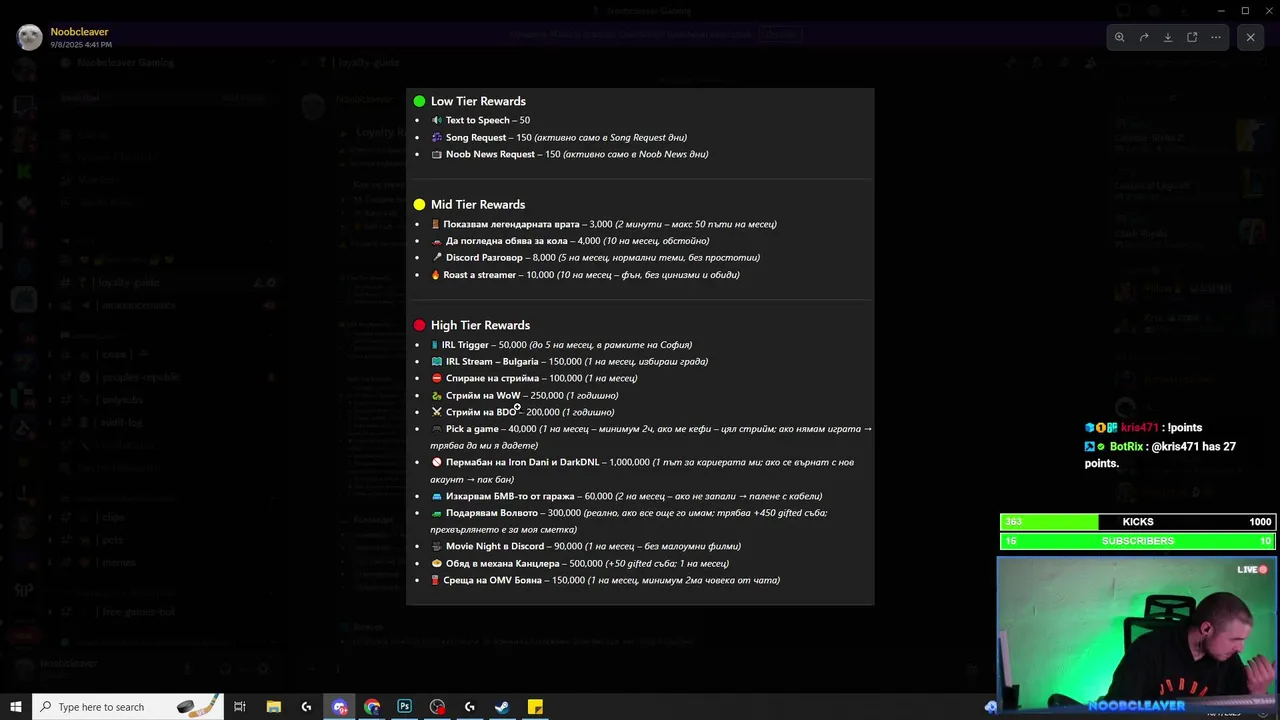Viewport: 1280px width, 720px height.
Task: Open the Windows Start menu
Action: click(x=15, y=707)
